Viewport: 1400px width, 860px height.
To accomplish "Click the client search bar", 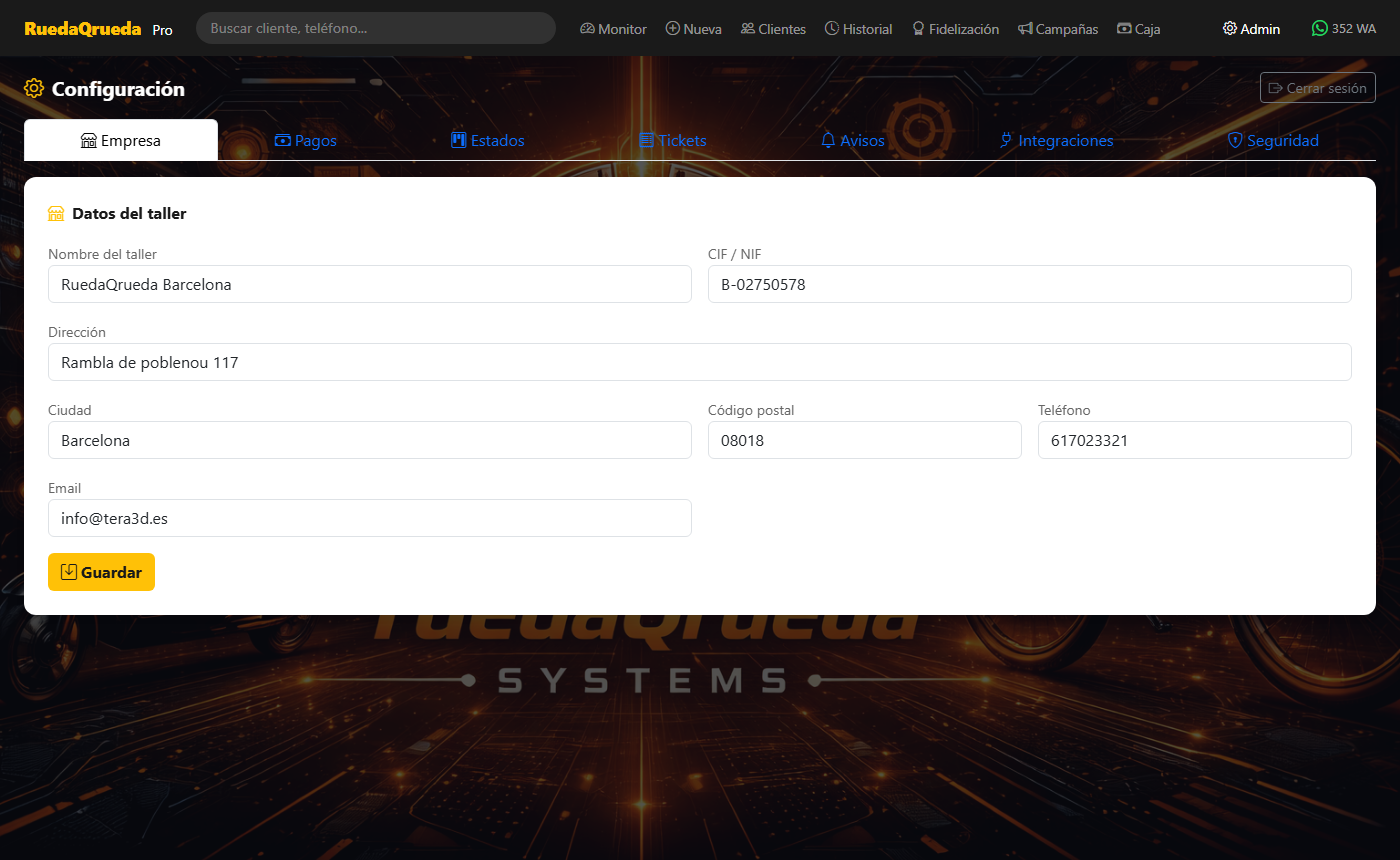I will point(375,28).
